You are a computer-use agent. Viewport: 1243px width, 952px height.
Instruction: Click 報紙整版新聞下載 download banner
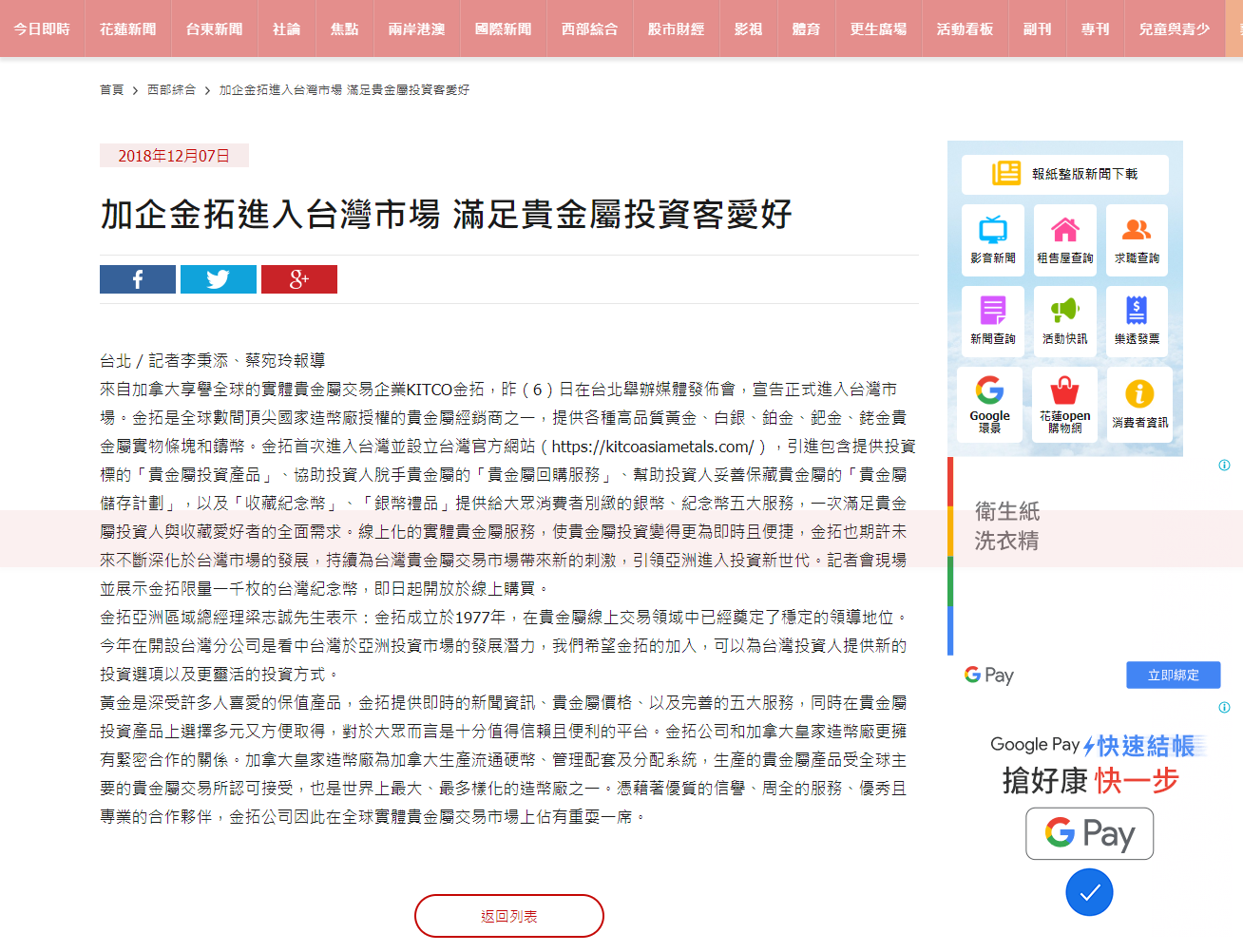point(1065,174)
